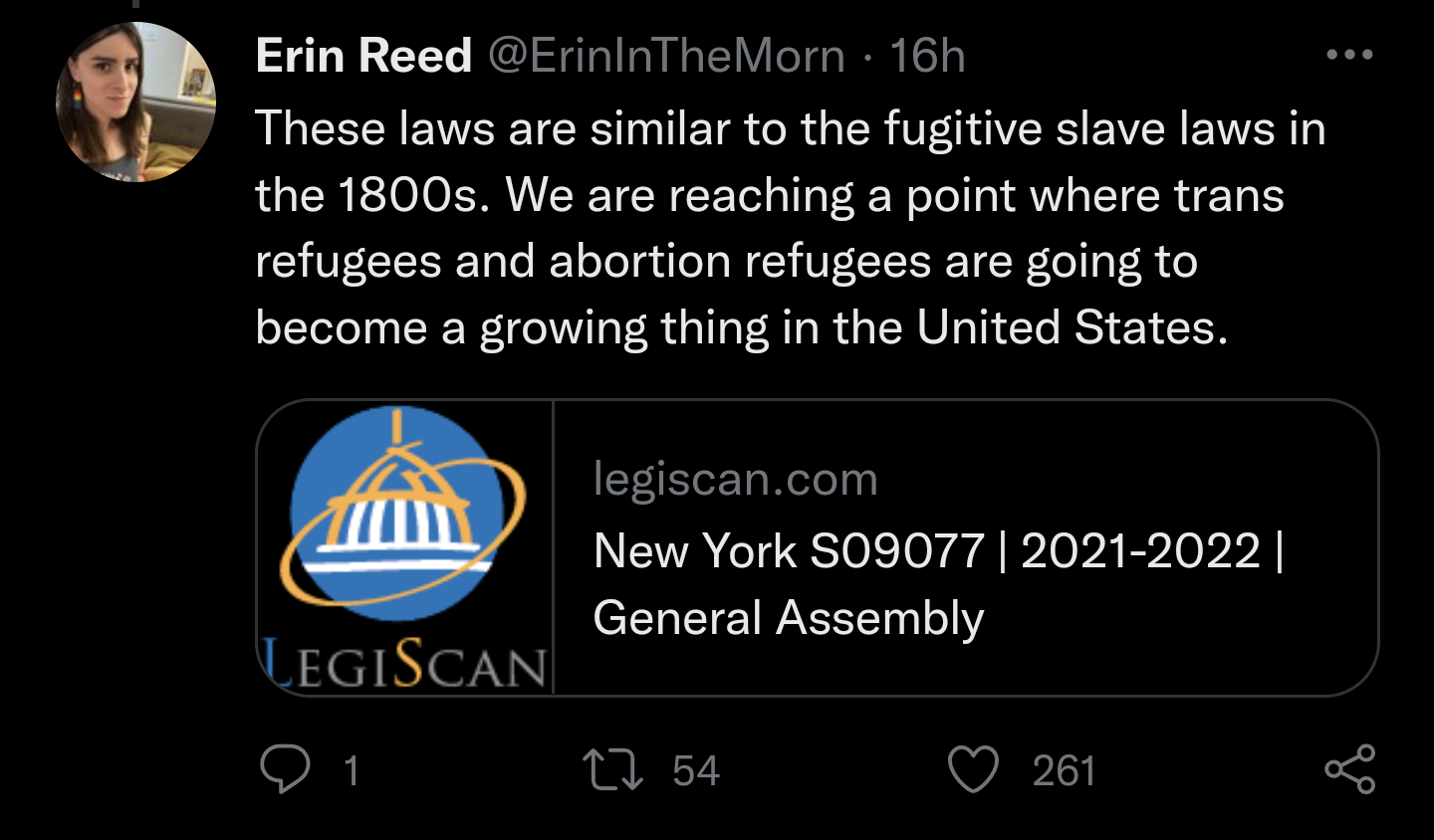Click the 16h timestamp
The width and height of the screenshot is (1434, 840).
tap(927, 56)
